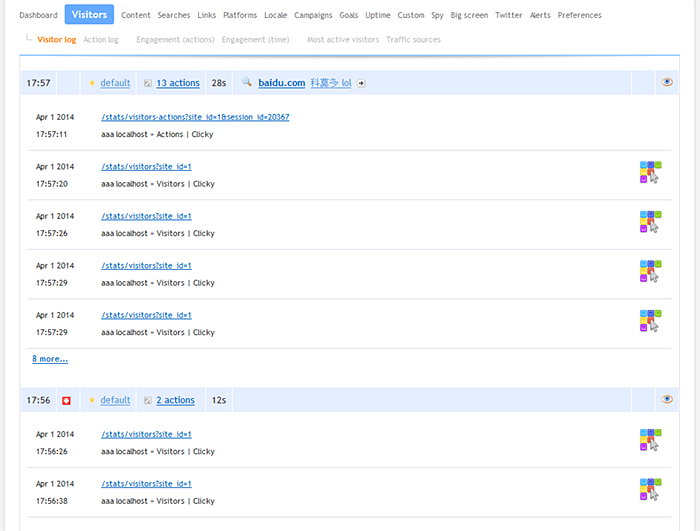Click the Switzerland flag icon in 17:56 session
The height and width of the screenshot is (531, 700).
pos(67,401)
